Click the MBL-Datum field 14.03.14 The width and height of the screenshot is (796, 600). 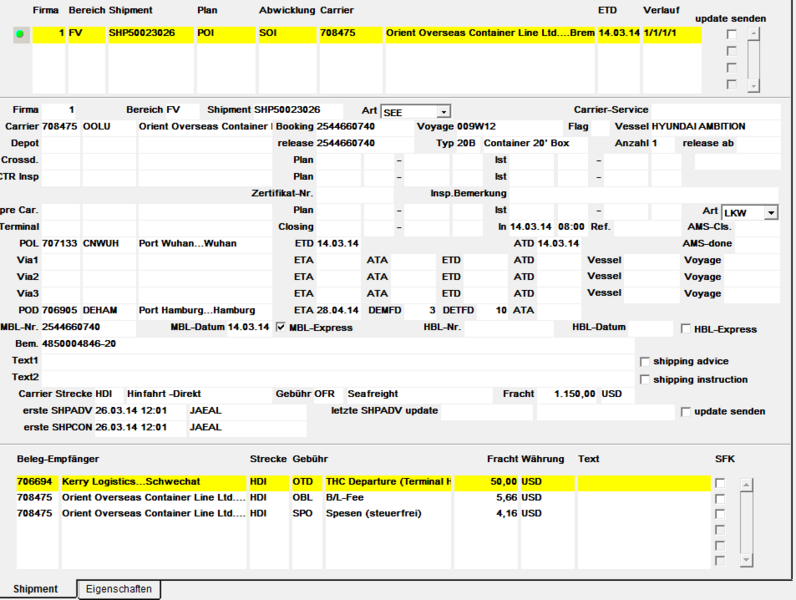point(248,327)
